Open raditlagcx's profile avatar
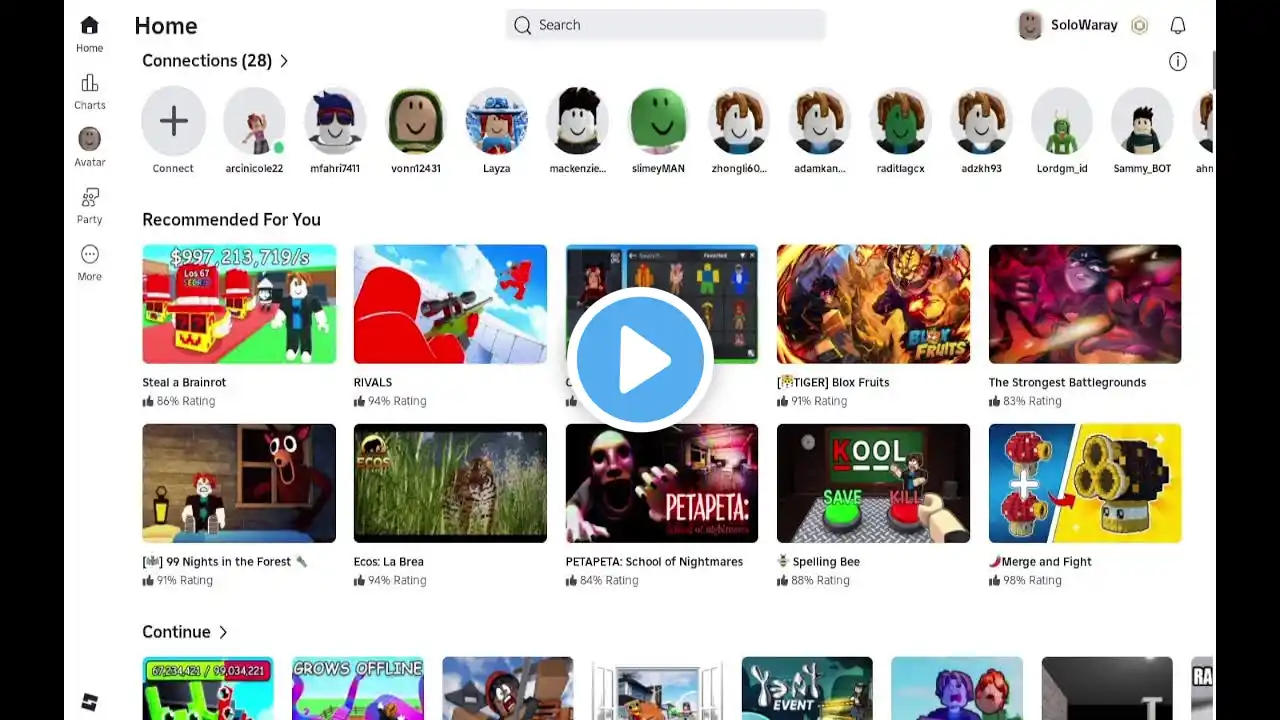 [901, 121]
